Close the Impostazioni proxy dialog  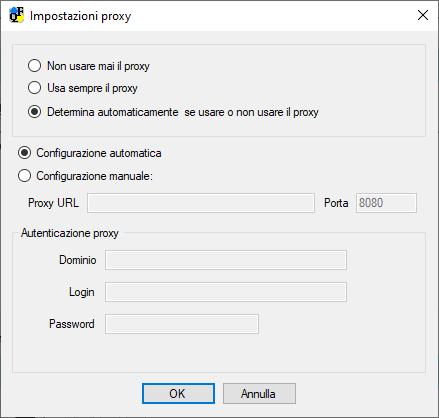click(x=423, y=15)
